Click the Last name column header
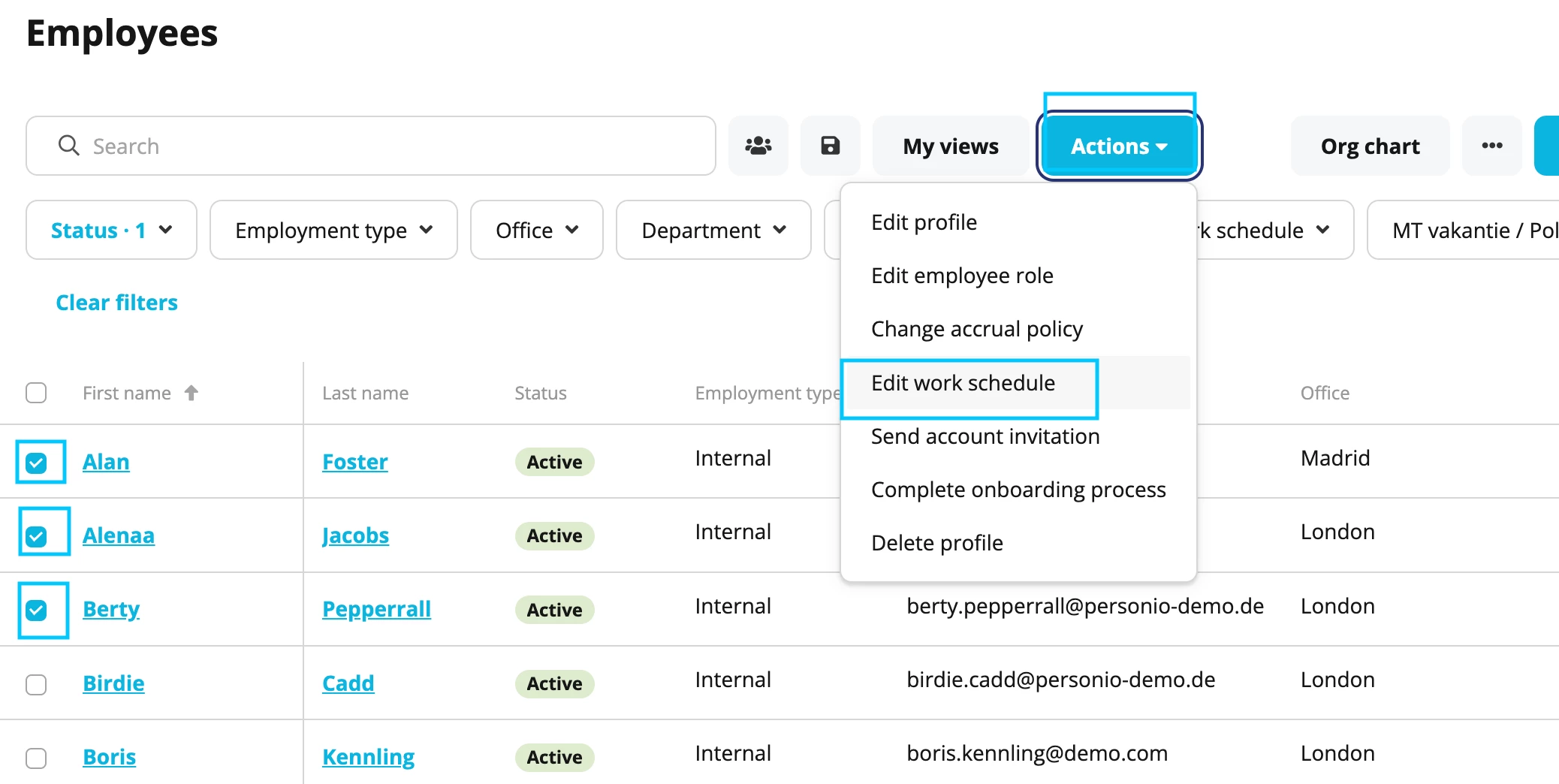 pos(365,393)
